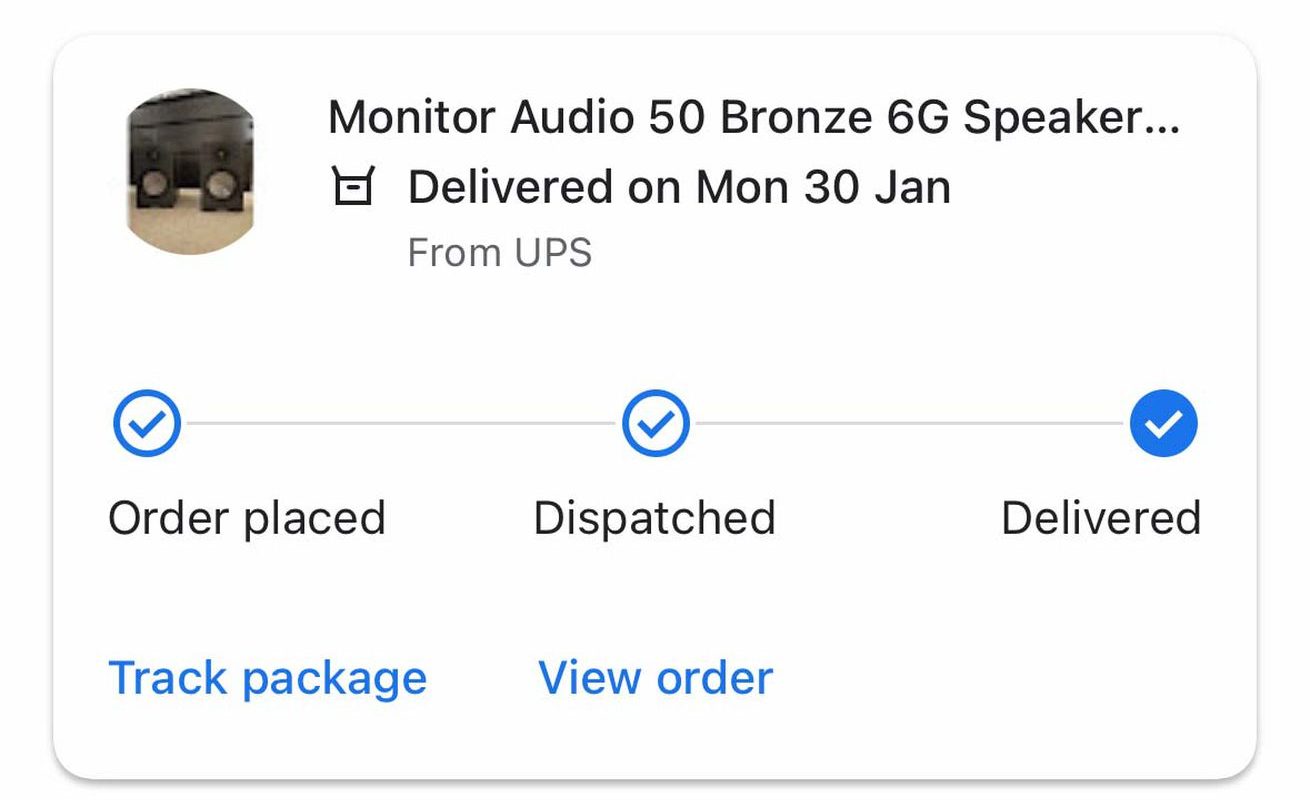1310x800 pixels.
Task: Click the Order placed step label
Action: coord(247,518)
